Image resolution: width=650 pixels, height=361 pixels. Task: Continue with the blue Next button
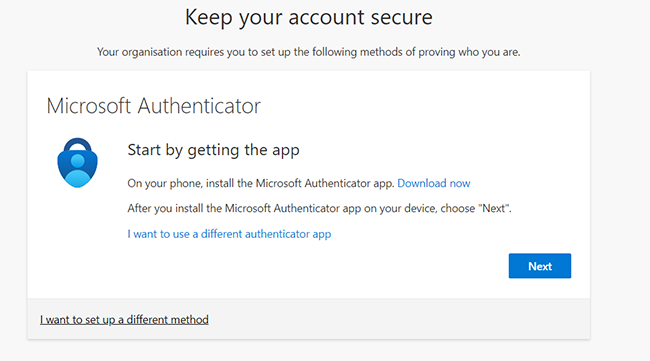coord(540,266)
